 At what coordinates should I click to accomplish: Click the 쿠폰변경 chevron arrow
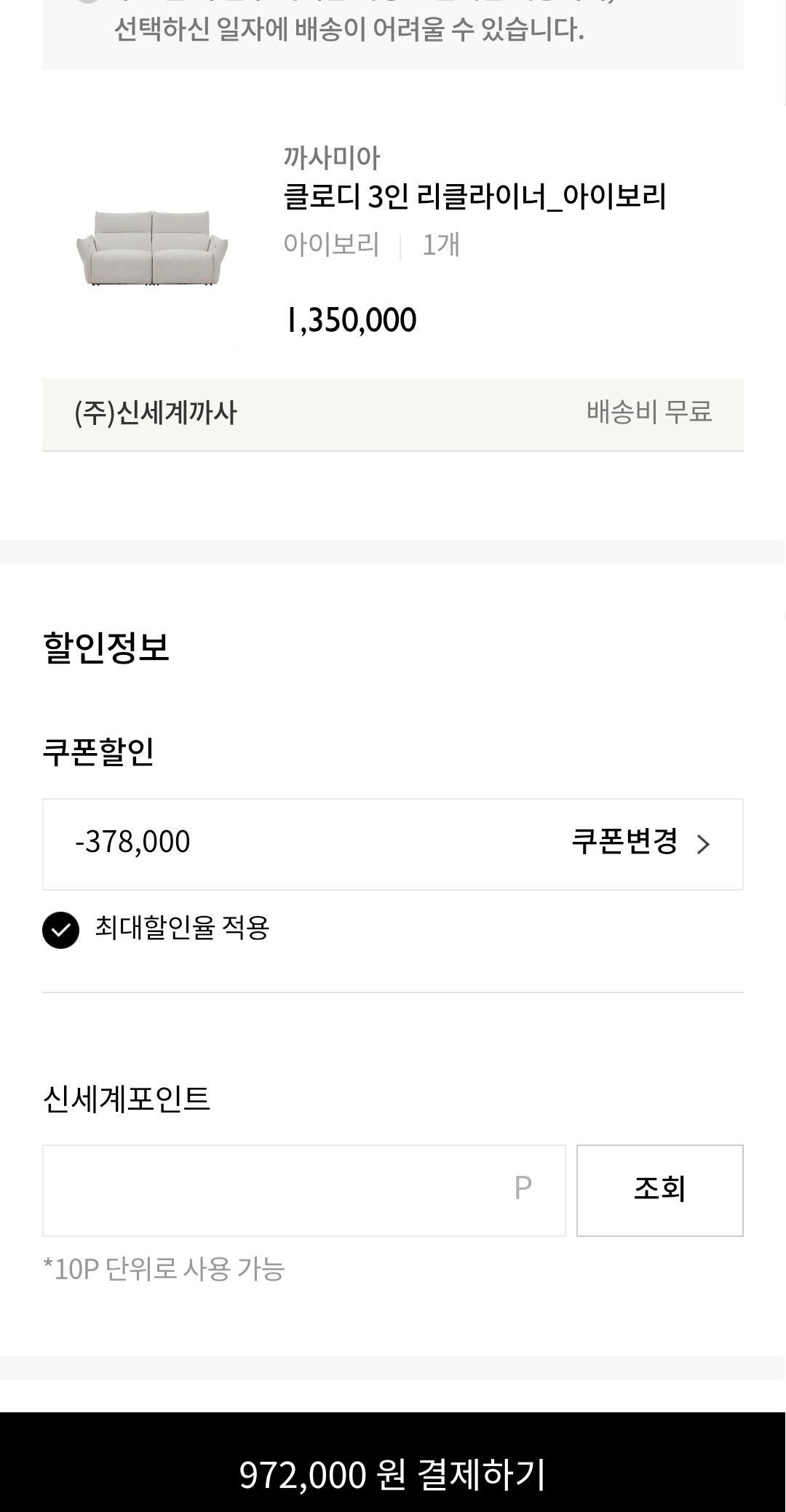703,844
